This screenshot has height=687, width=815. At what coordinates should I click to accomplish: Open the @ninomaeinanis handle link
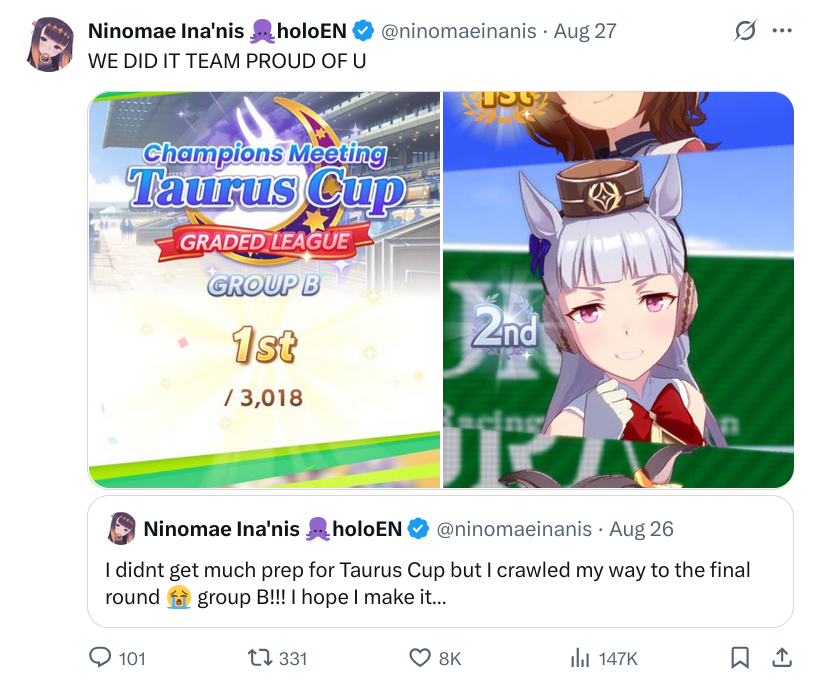click(458, 31)
